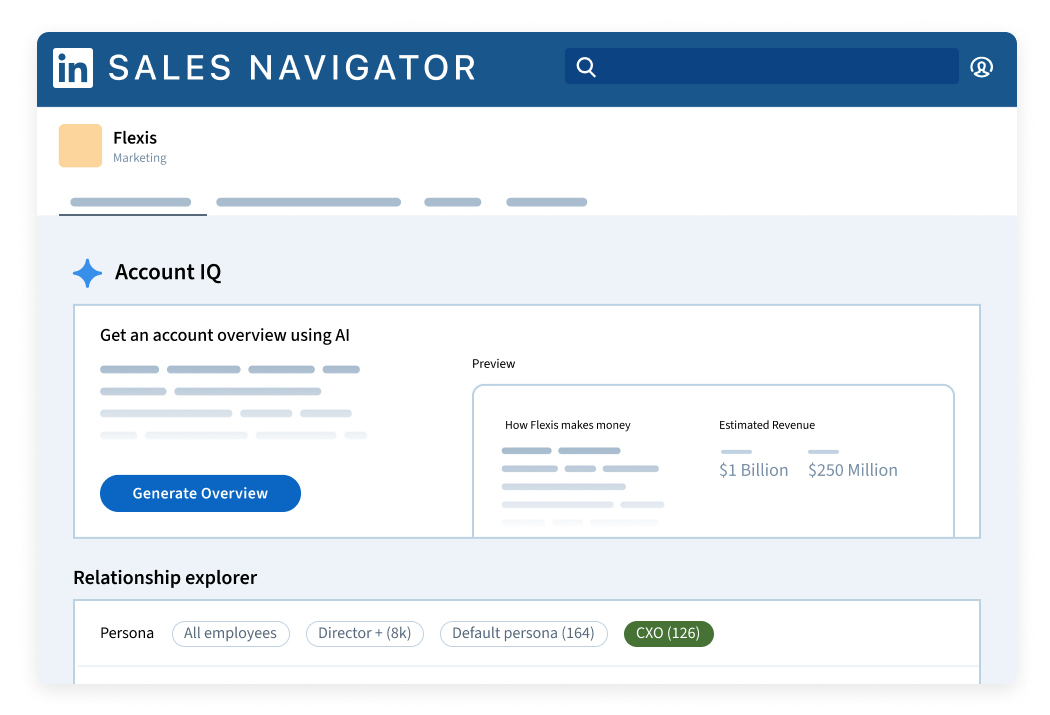Click the magnifying glass search icon
Image resolution: width=1050 pixels, height=715 pixels.
586,67
